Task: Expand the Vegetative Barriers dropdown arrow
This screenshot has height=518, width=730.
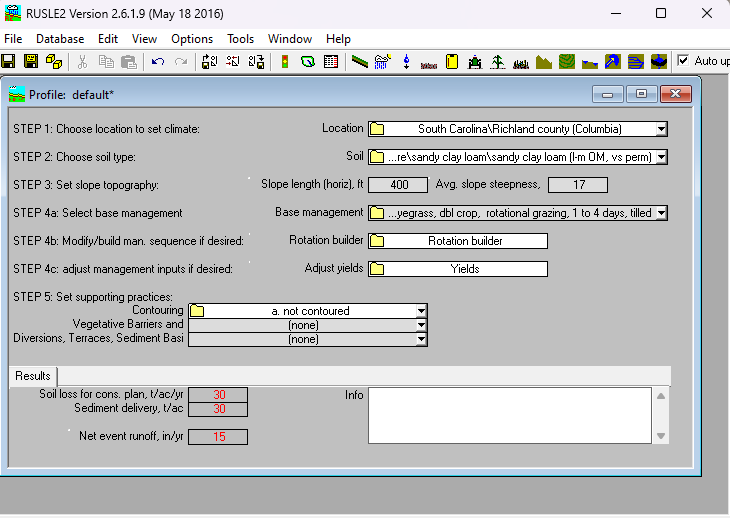Action: click(x=421, y=325)
